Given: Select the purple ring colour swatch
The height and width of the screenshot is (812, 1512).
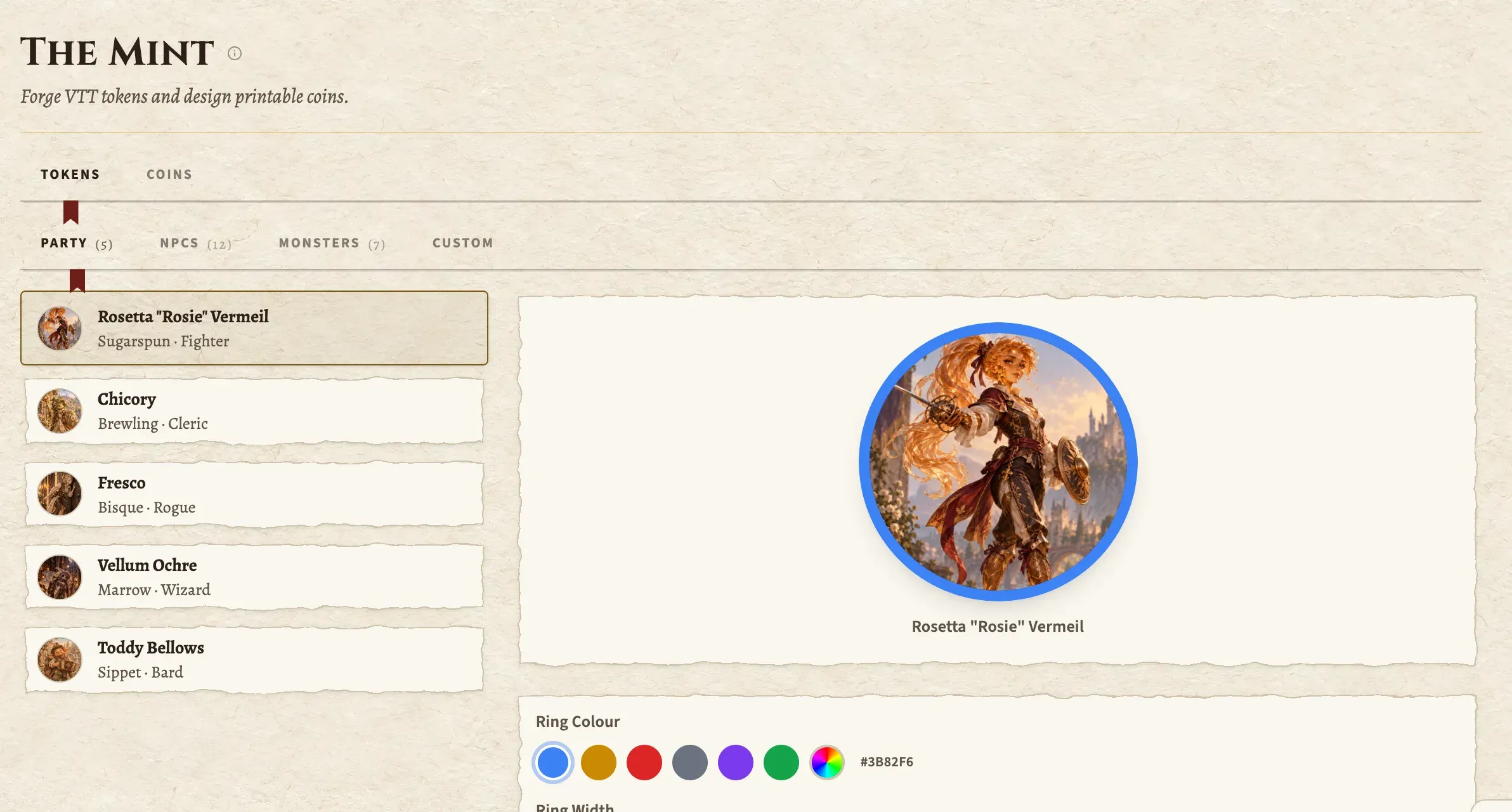Looking at the screenshot, I should (736, 763).
